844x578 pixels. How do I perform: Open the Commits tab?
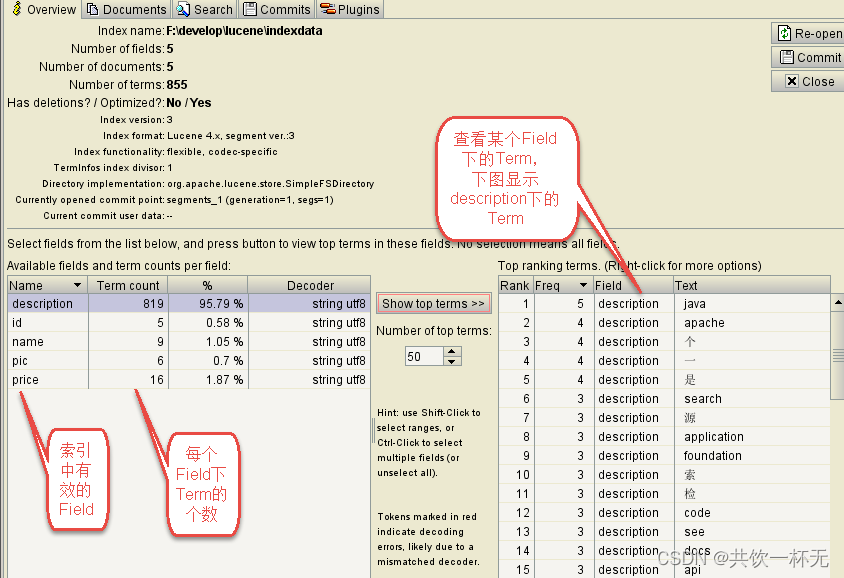tap(277, 9)
